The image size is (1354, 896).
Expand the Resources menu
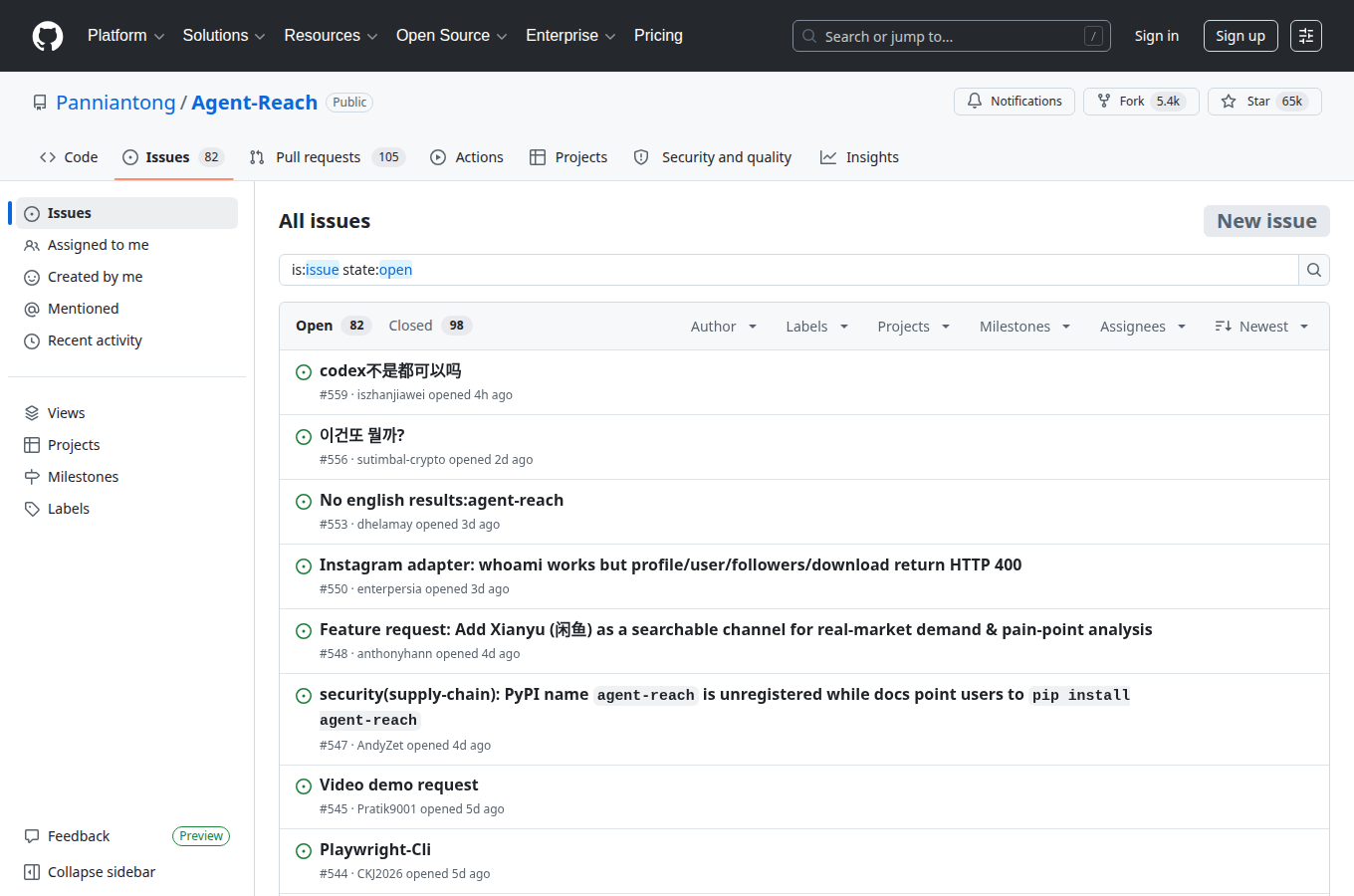coord(331,36)
